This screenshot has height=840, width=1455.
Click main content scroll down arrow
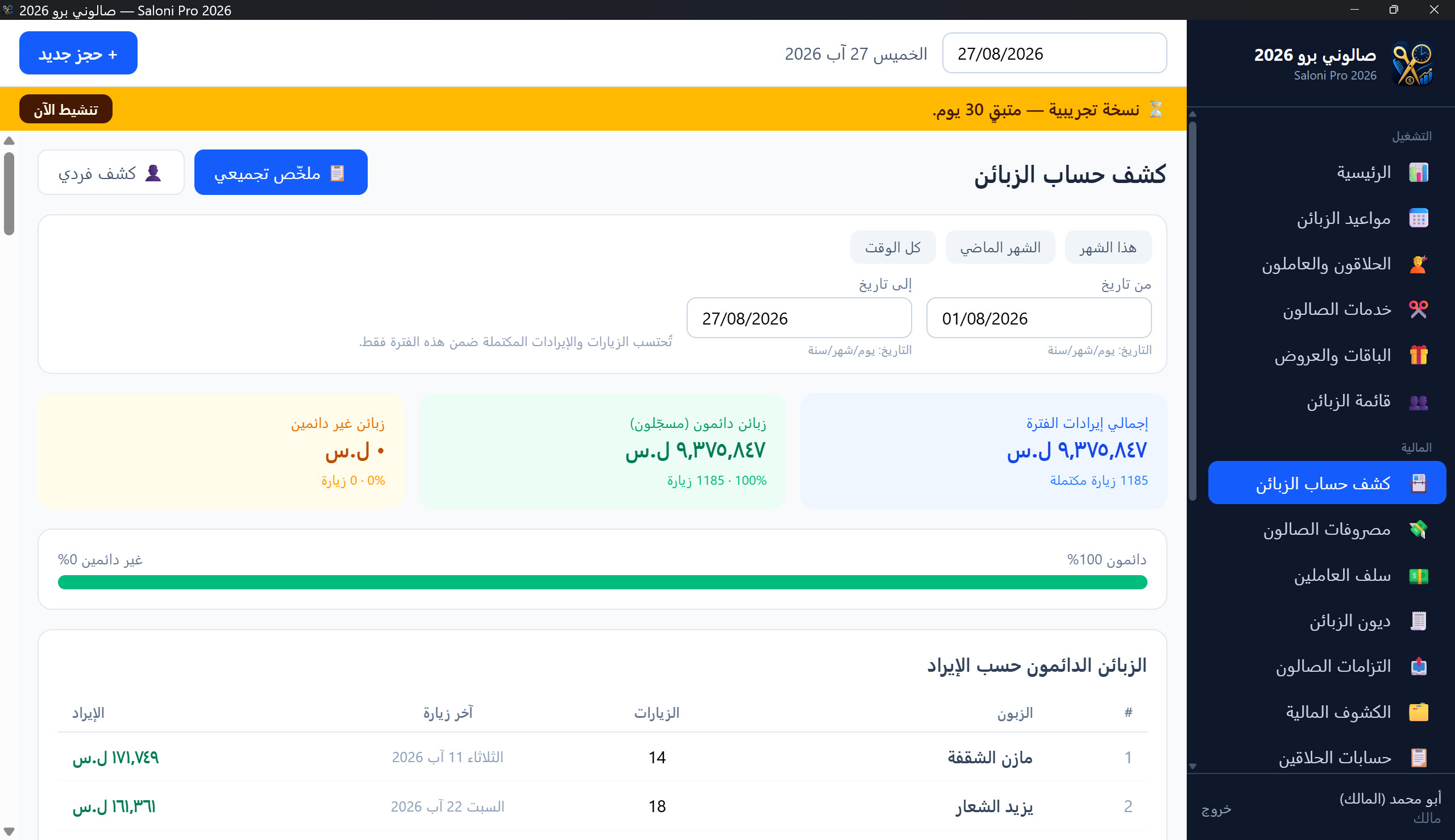9,831
